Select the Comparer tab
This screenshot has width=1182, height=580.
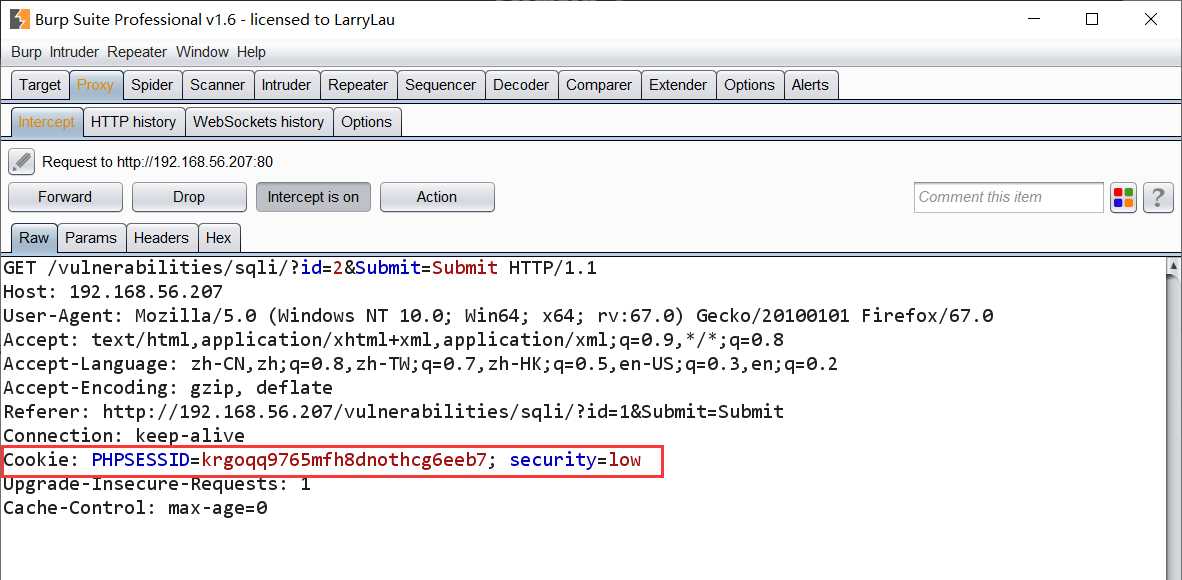599,85
